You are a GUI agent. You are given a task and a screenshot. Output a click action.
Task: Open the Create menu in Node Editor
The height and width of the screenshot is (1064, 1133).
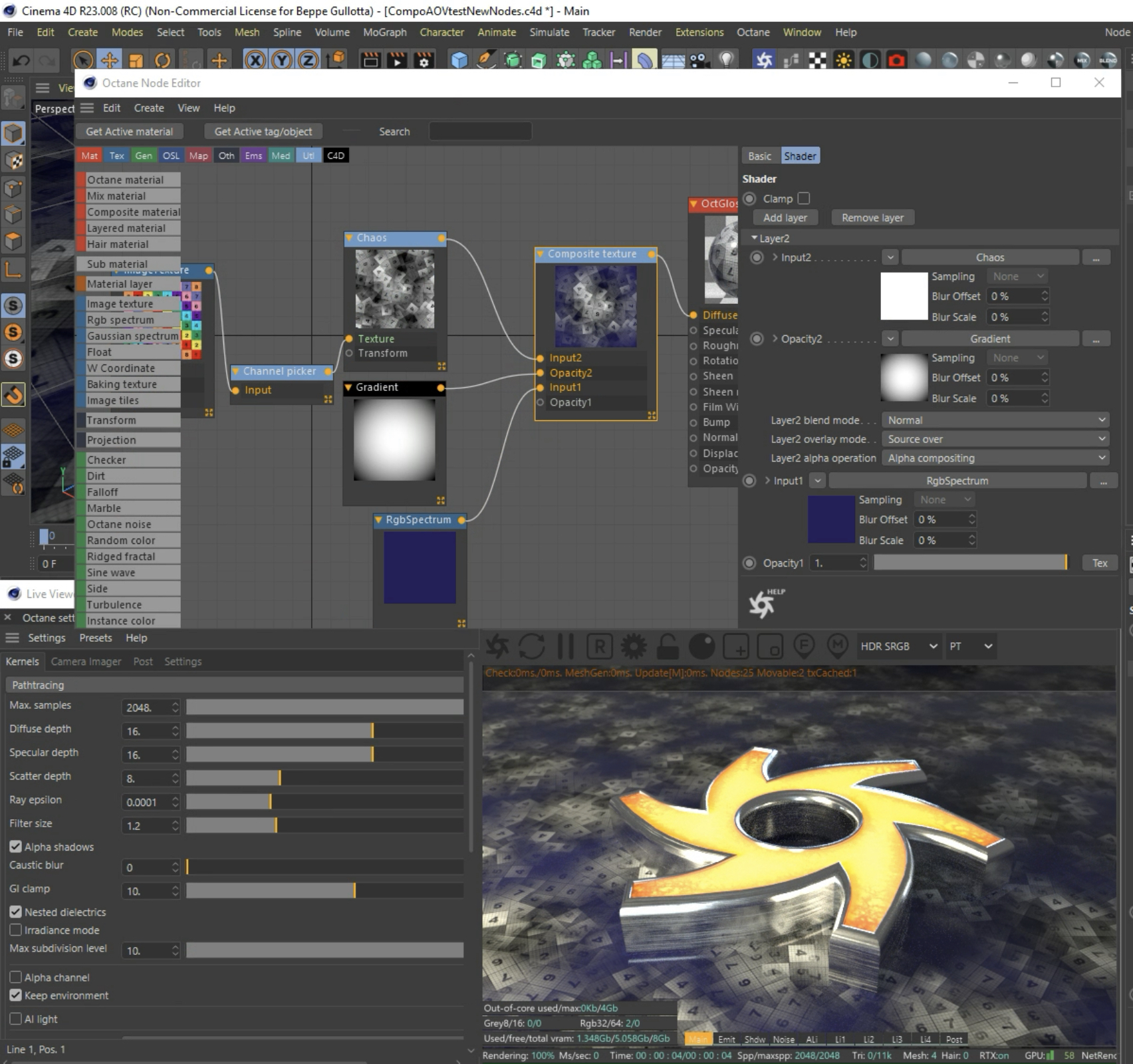click(x=149, y=108)
